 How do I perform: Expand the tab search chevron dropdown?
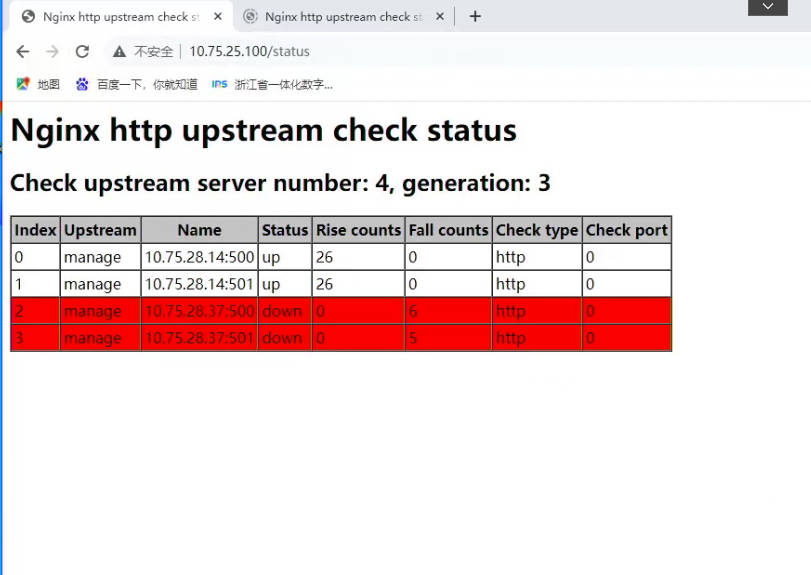point(768,7)
